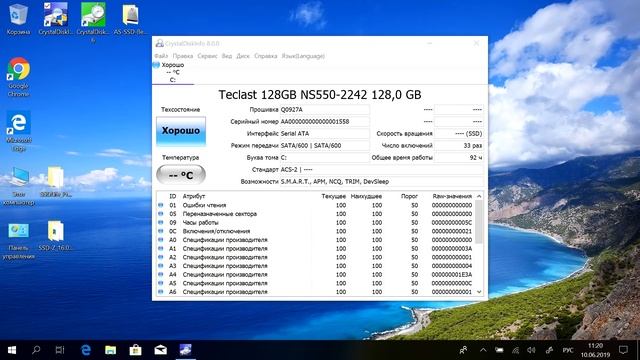Open the Файл menu
Image resolution: width=640 pixels, height=360 pixels.
[161, 56]
